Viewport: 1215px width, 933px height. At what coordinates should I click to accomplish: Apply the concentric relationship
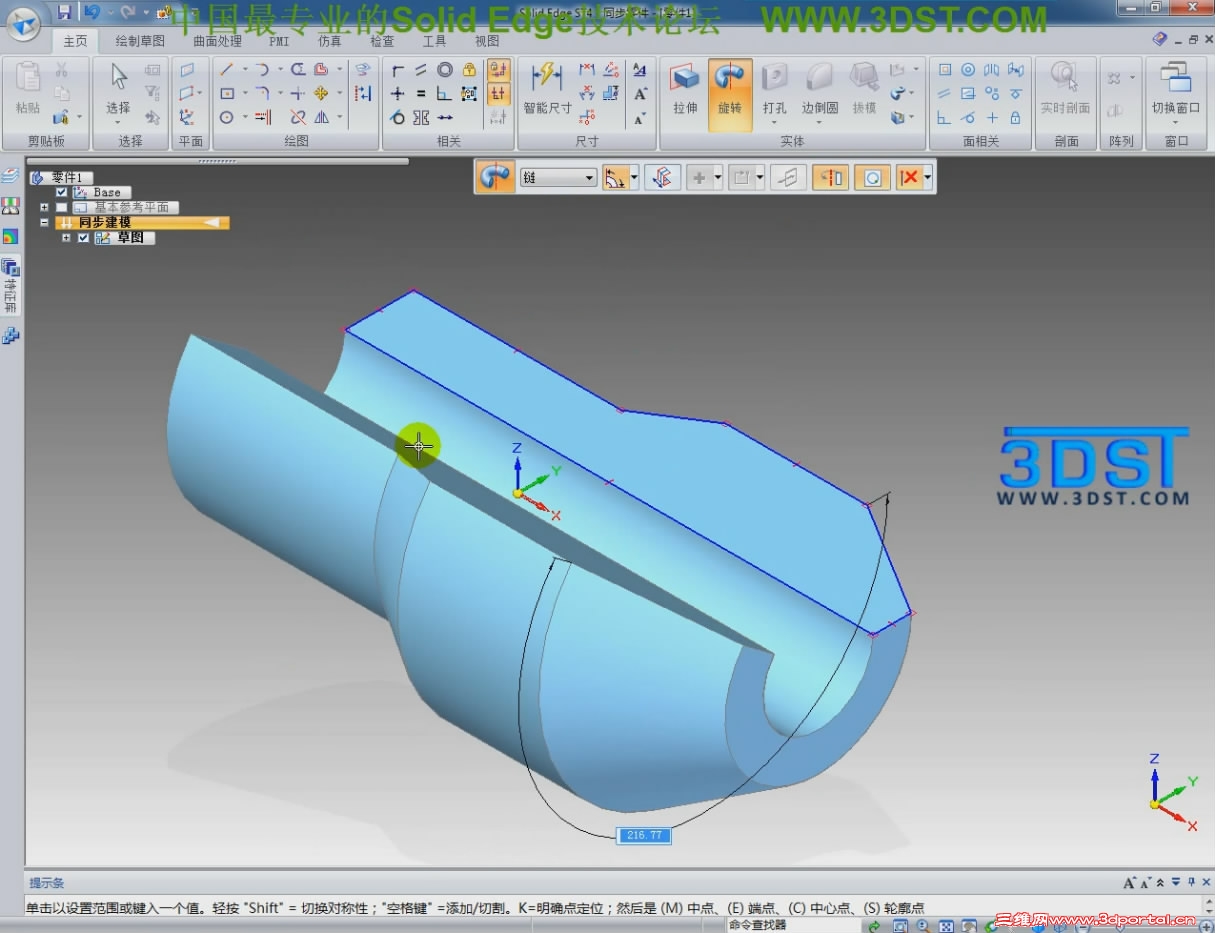(x=444, y=70)
